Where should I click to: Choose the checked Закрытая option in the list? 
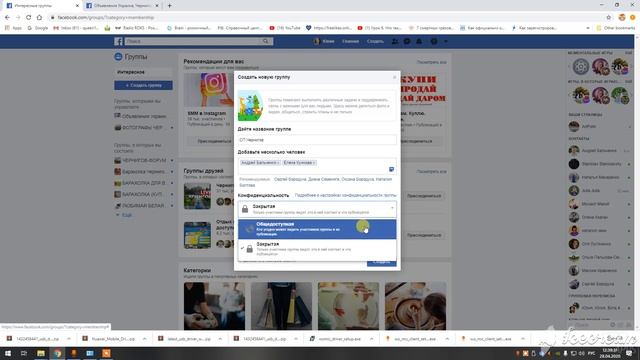tap(317, 249)
